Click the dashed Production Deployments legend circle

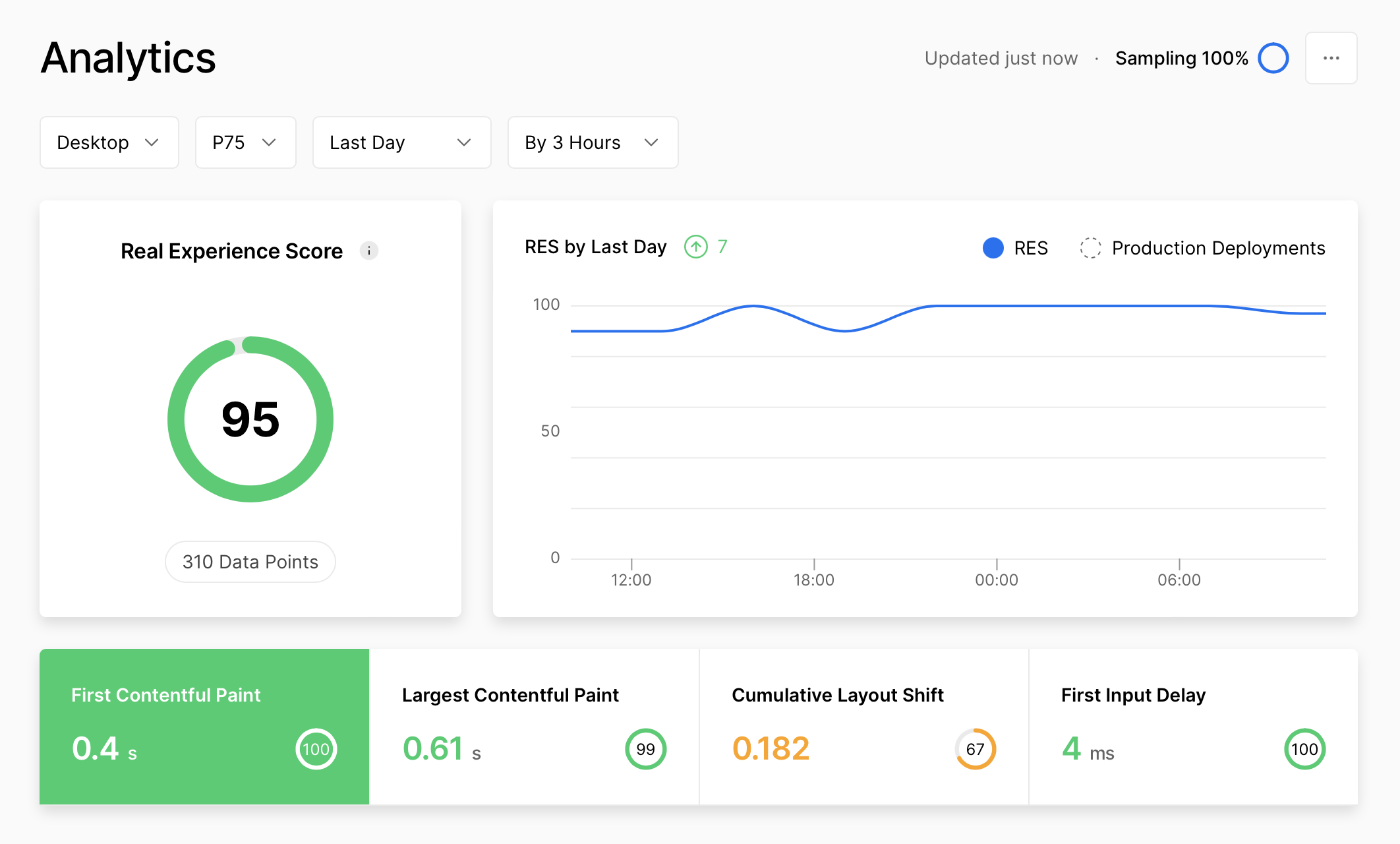coord(1091,248)
